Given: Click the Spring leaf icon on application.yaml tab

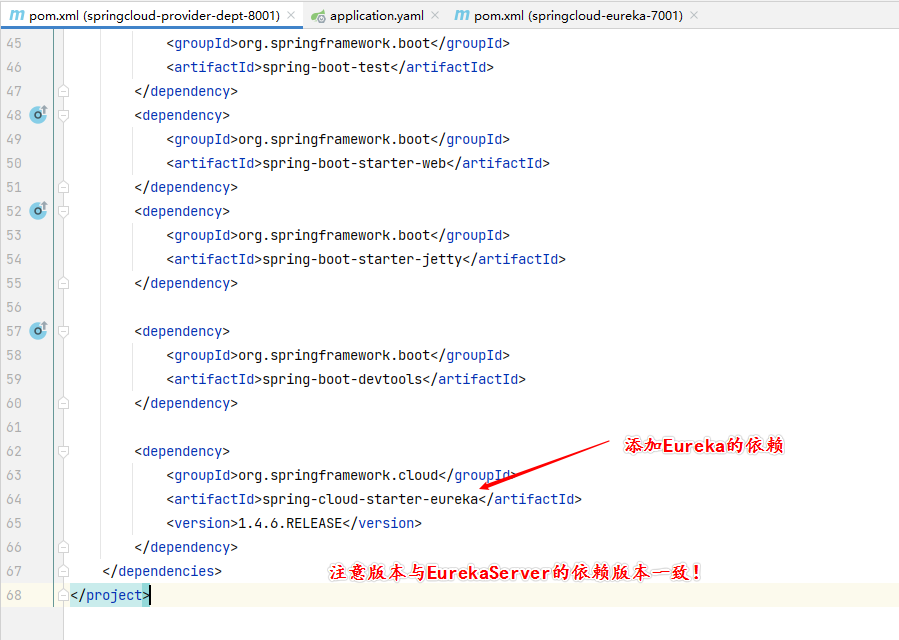Looking at the screenshot, I should [x=318, y=16].
